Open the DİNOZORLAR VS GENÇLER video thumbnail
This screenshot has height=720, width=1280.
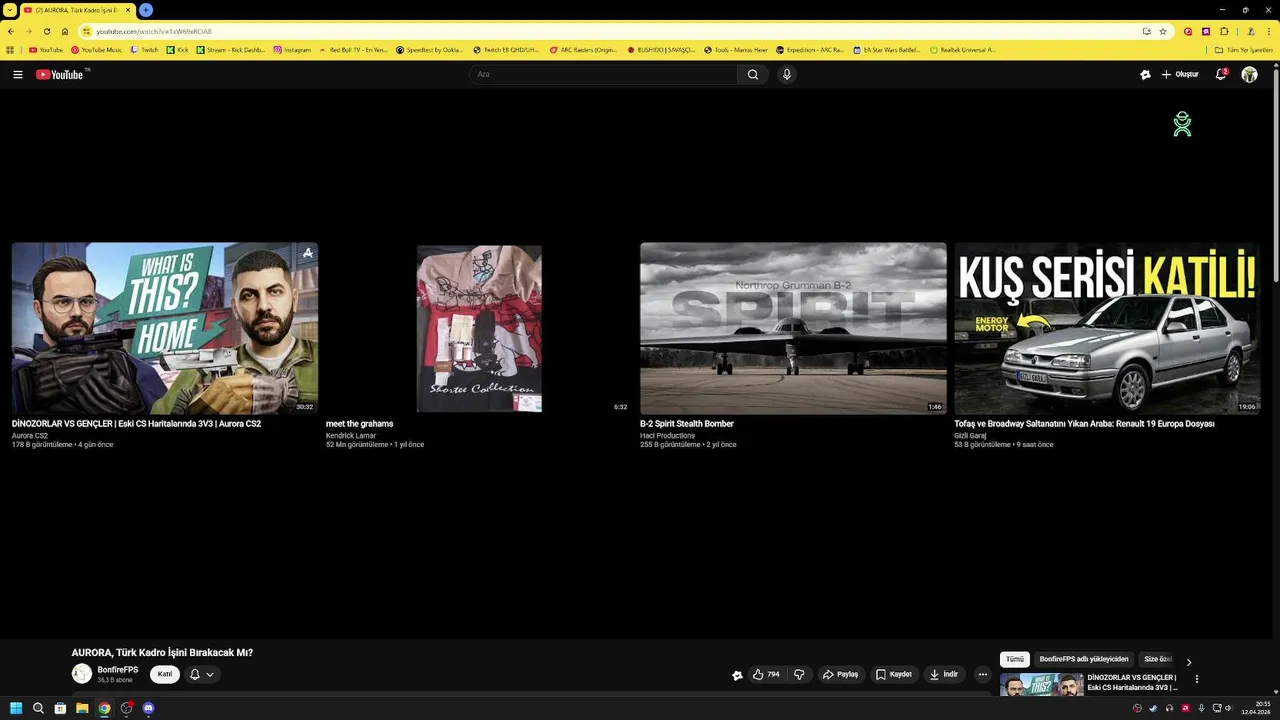coord(165,328)
